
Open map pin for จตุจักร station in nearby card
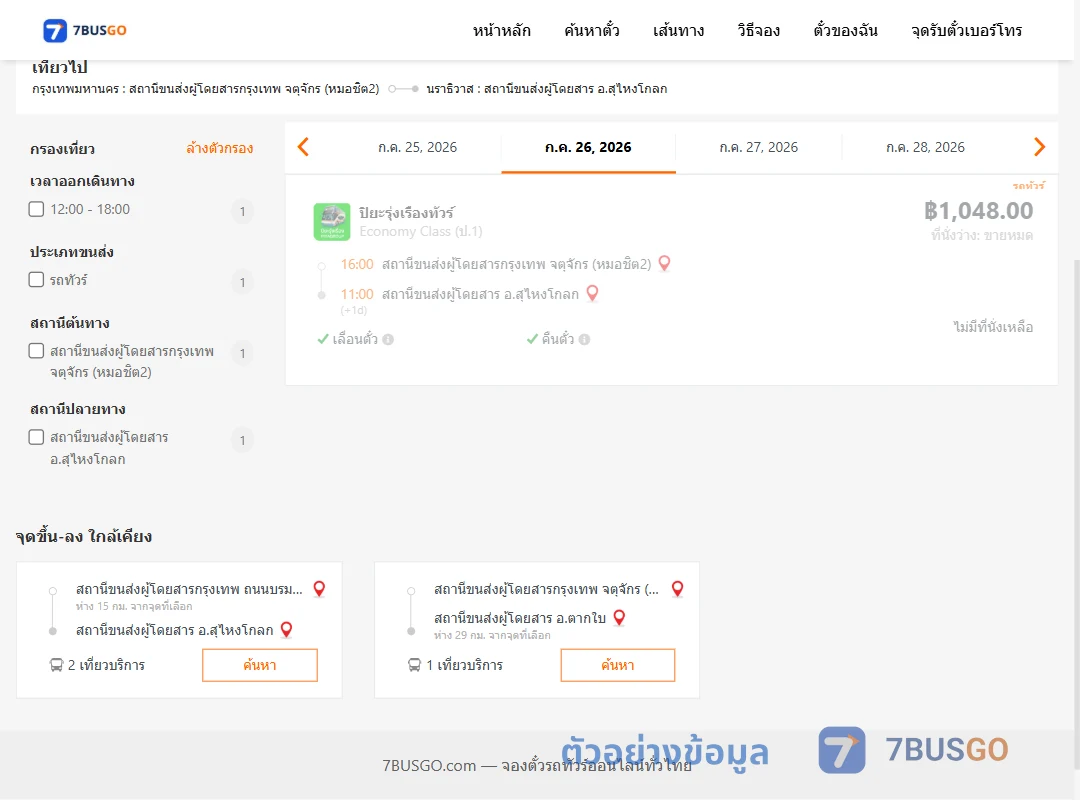click(x=678, y=589)
